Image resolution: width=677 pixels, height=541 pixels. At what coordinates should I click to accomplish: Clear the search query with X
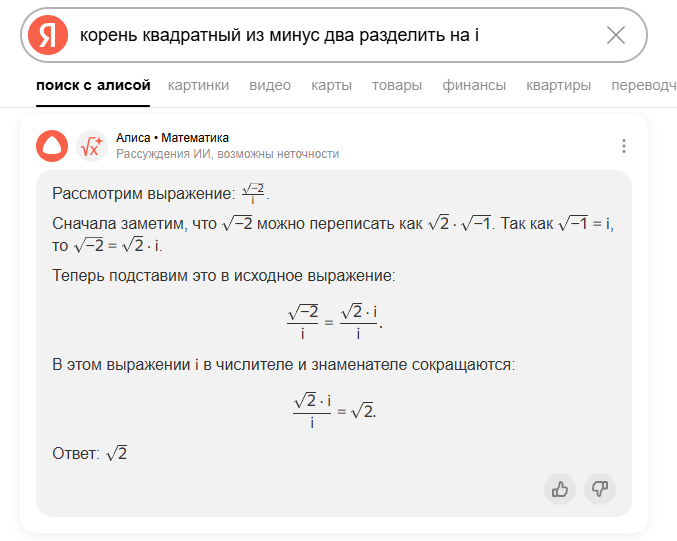coord(616,36)
